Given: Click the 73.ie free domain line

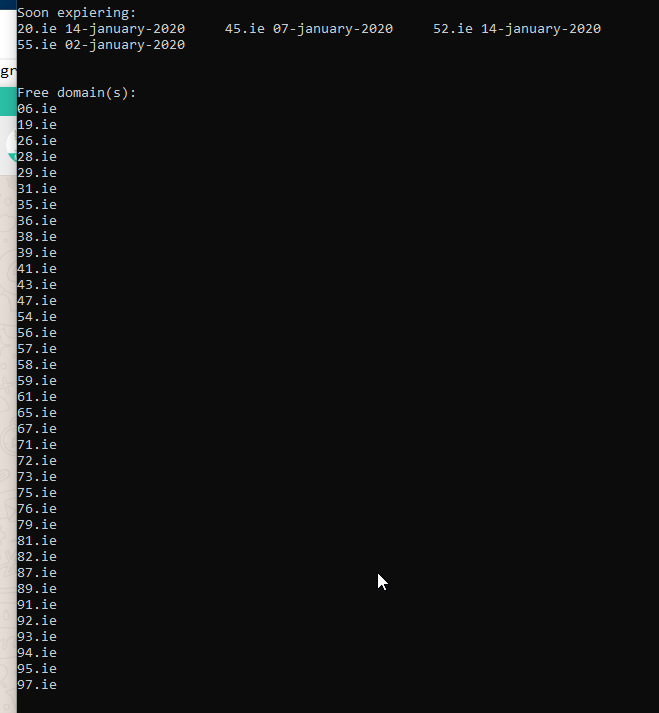Looking at the screenshot, I should coord(37,477).
